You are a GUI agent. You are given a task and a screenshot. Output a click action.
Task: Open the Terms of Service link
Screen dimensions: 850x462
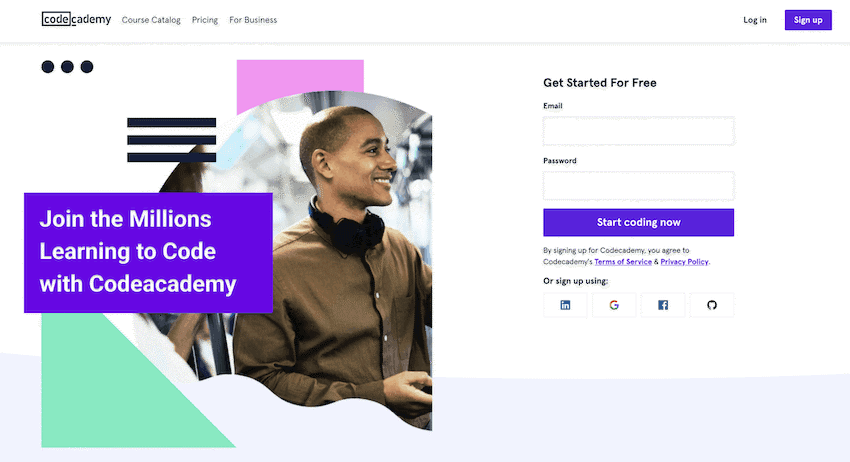[x=623, y=262]
